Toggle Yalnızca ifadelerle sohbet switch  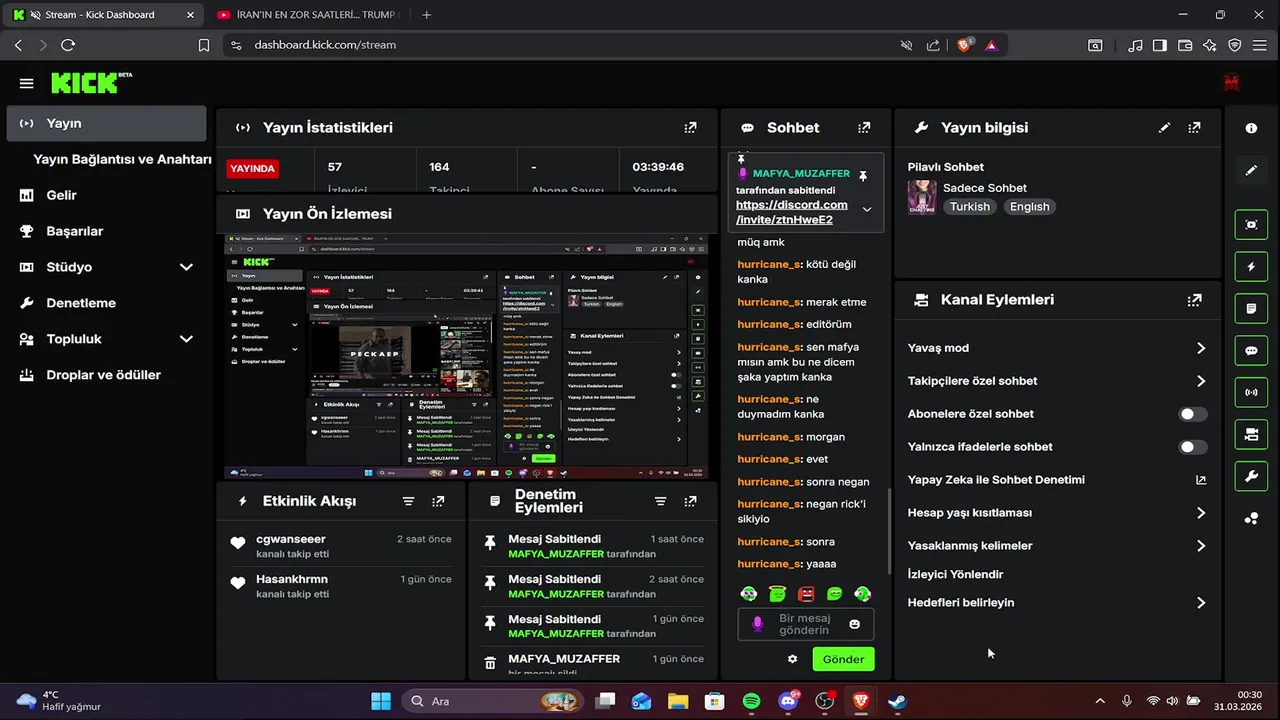click(x=1192, y=447)
